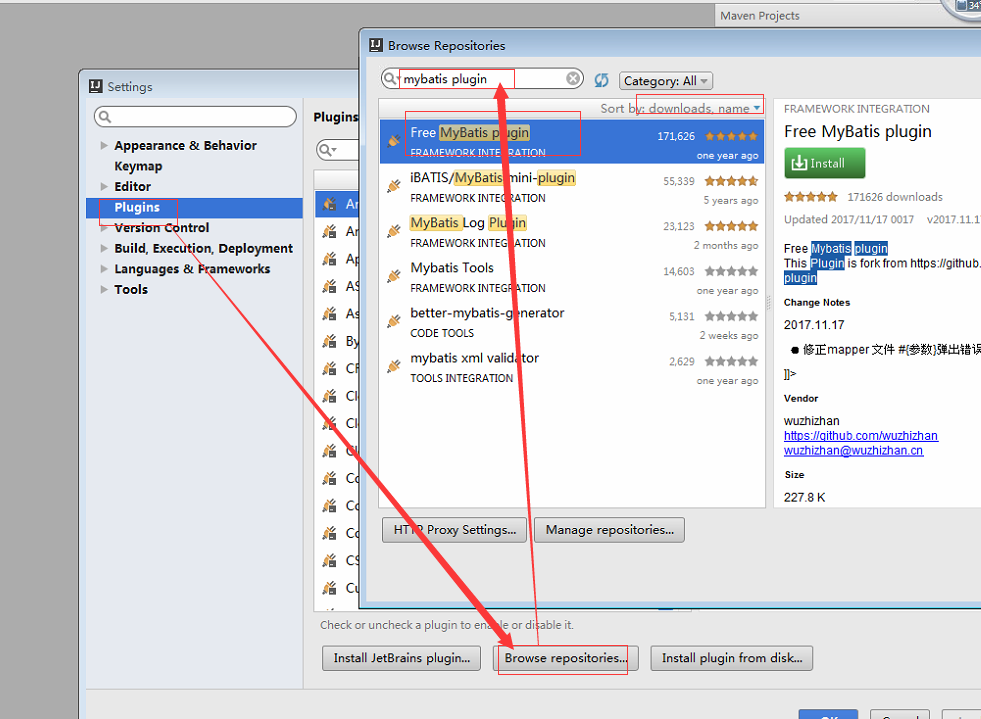Image resolution: width=981 pixels, height=719 pixels.
Task: Click the star rating of Free MyBatis plugin
Action: click(x=731, y=136)
